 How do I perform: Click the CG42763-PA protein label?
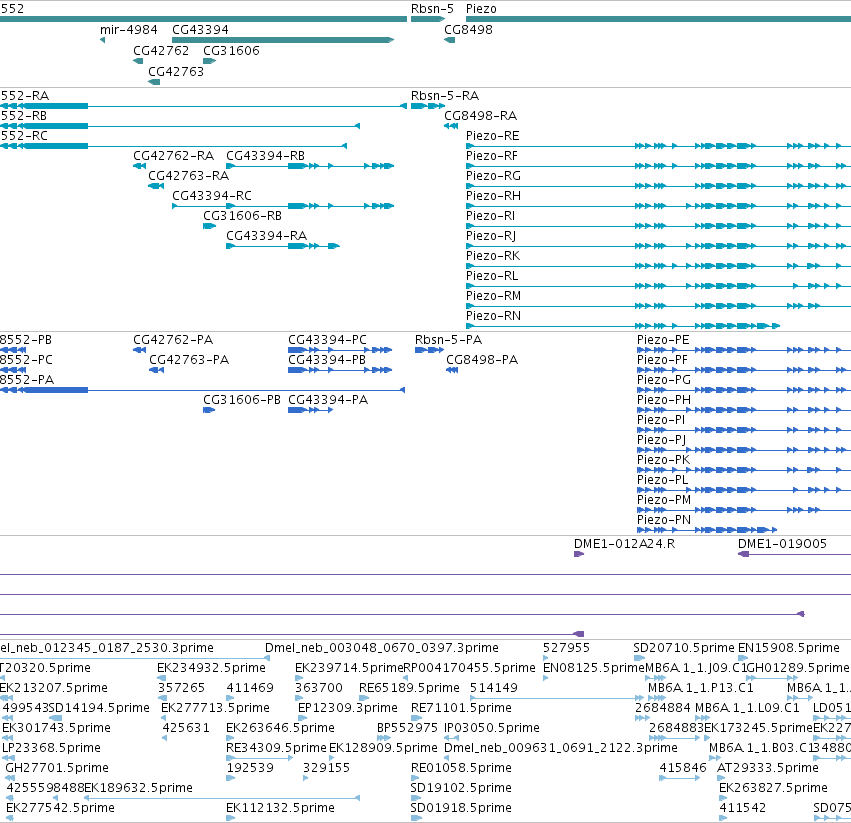(189, 360)
